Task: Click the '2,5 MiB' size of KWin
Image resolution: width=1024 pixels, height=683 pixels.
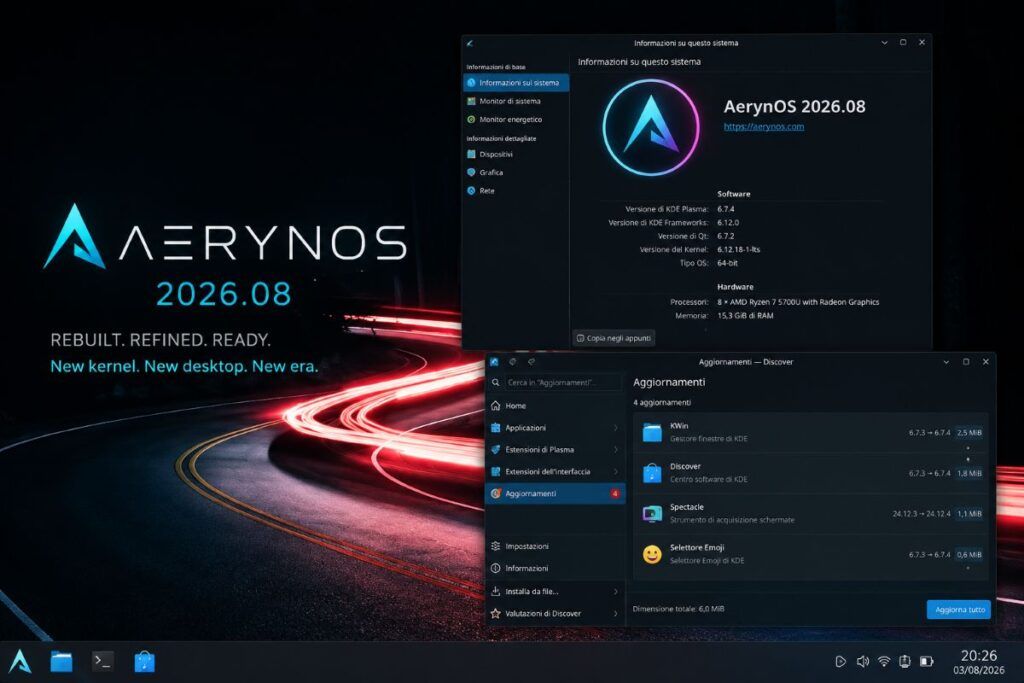Action: pyautogui.click(x=969, y=432)
